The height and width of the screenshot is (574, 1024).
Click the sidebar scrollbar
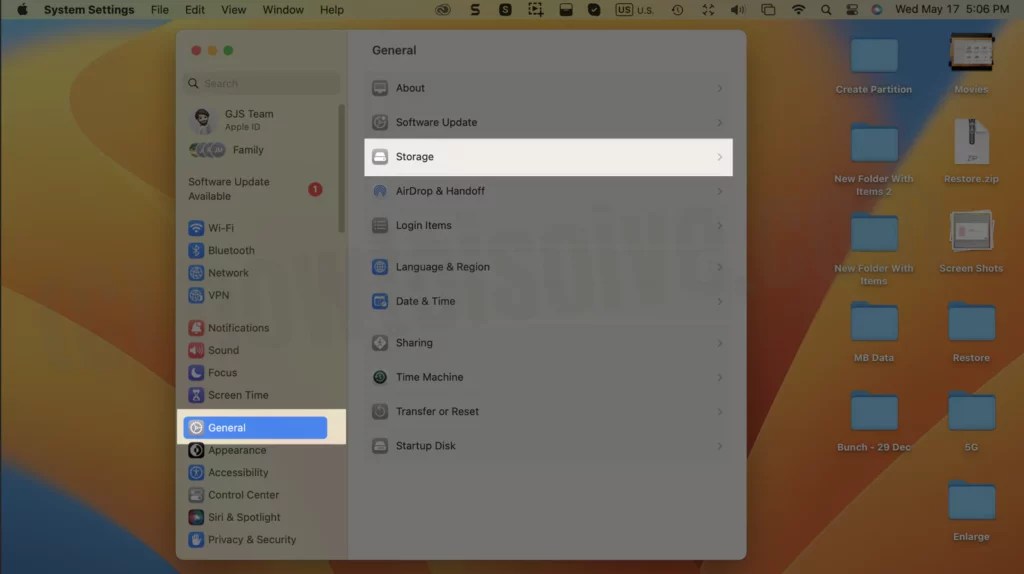(x=341, y=168)
